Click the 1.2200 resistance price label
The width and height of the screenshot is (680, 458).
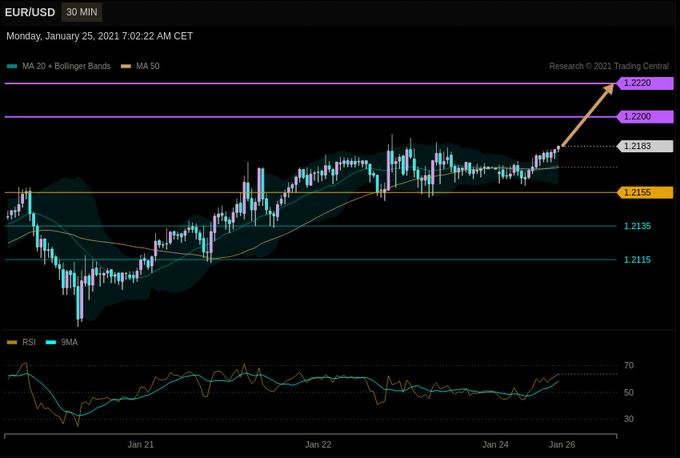click(645, 116)
